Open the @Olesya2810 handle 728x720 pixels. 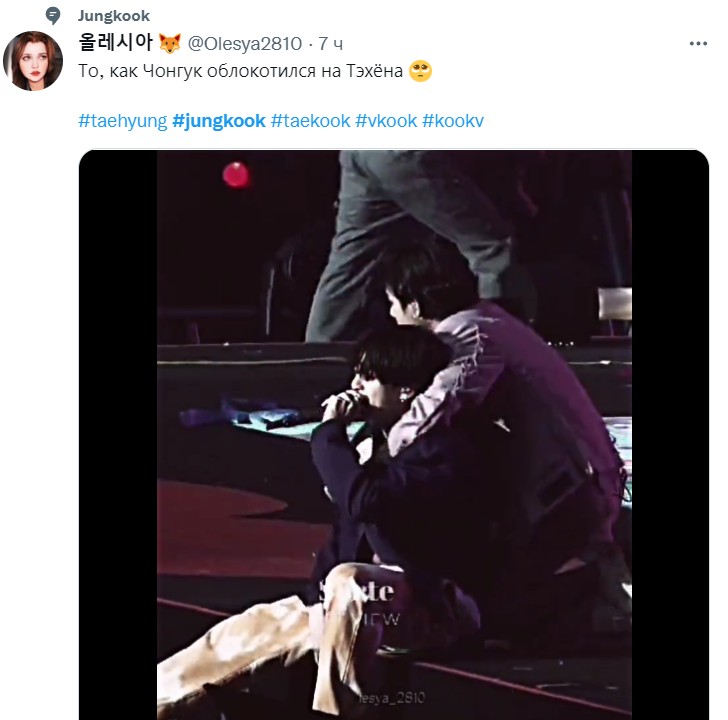[x=245, y=44]
